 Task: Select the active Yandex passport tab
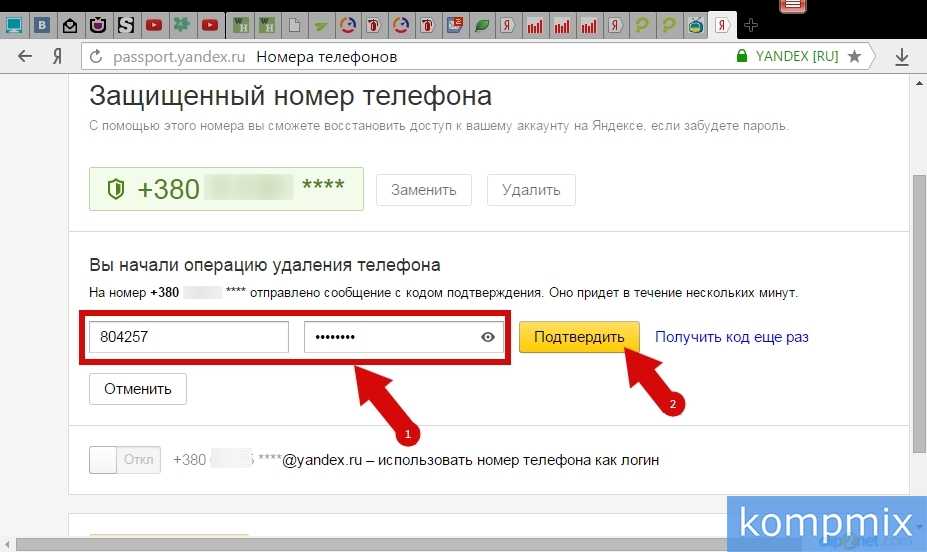(x=722, y=25)
